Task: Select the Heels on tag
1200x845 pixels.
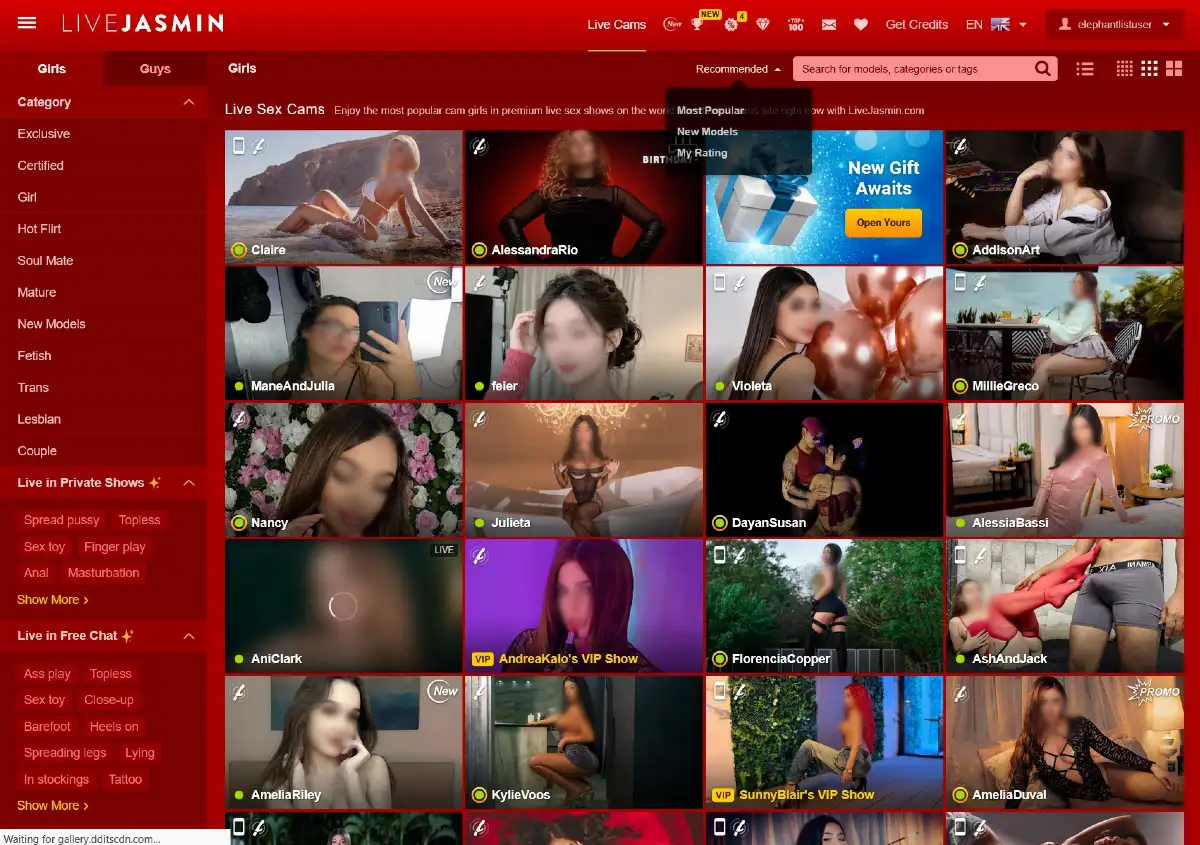Action: pos(114,727)
